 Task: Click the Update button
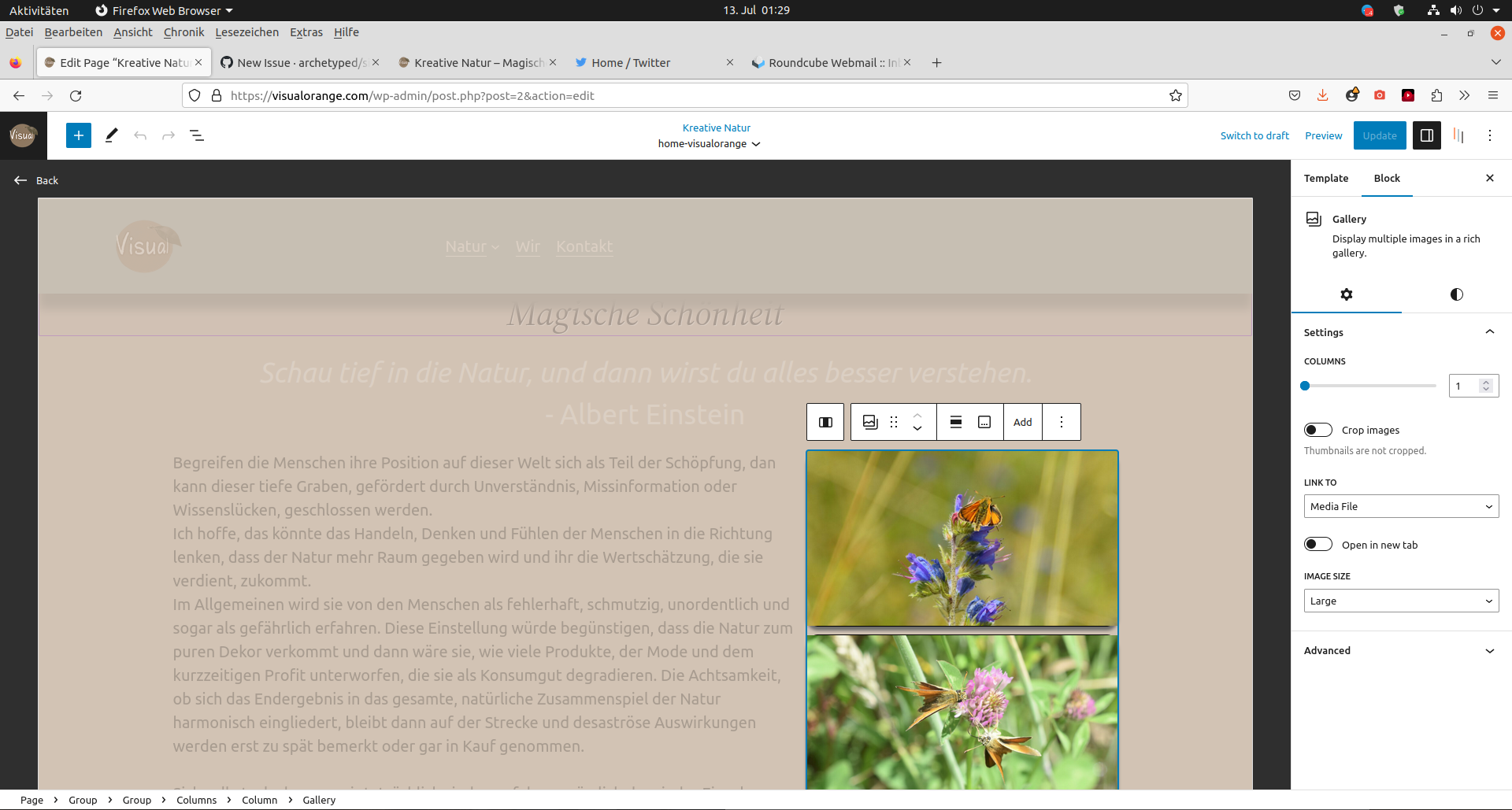click(1379, 135)
